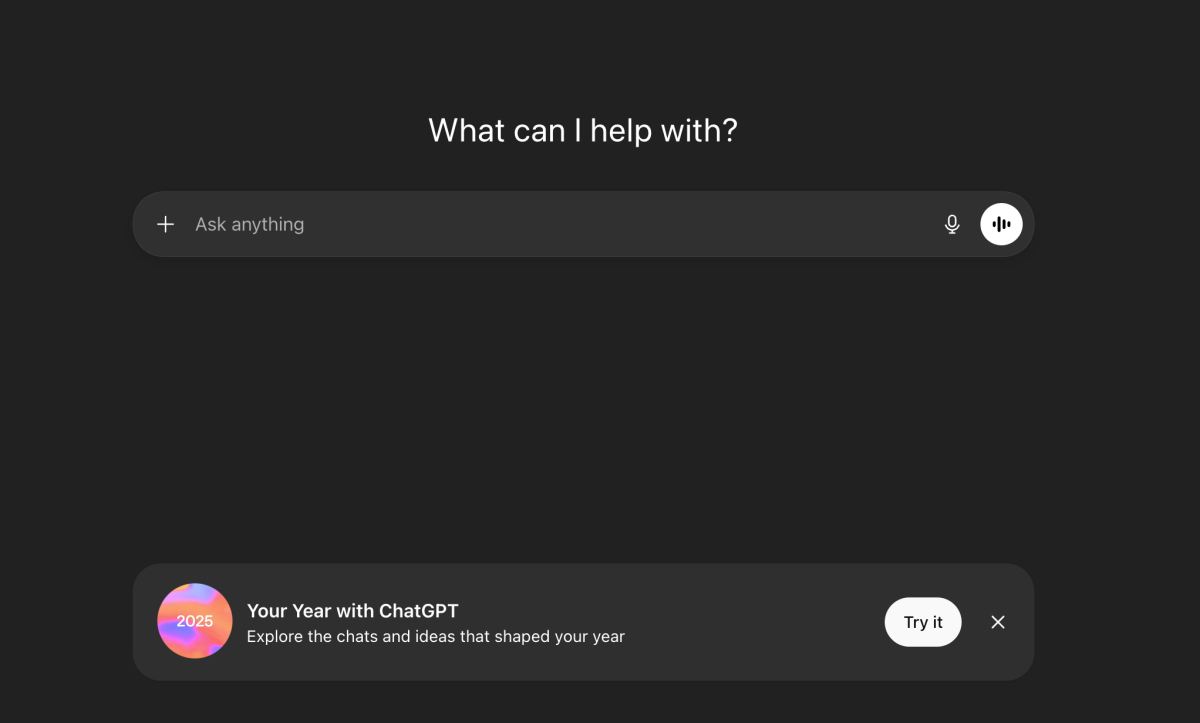Click the word help in the greeting

(x=620, y=131)
